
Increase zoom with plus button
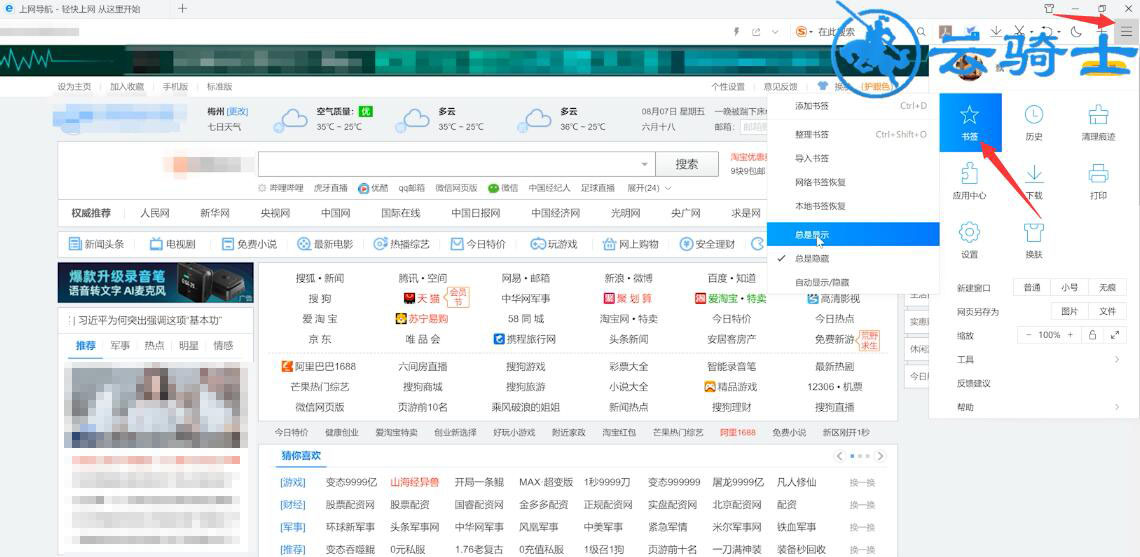(x=1069, y=335)
